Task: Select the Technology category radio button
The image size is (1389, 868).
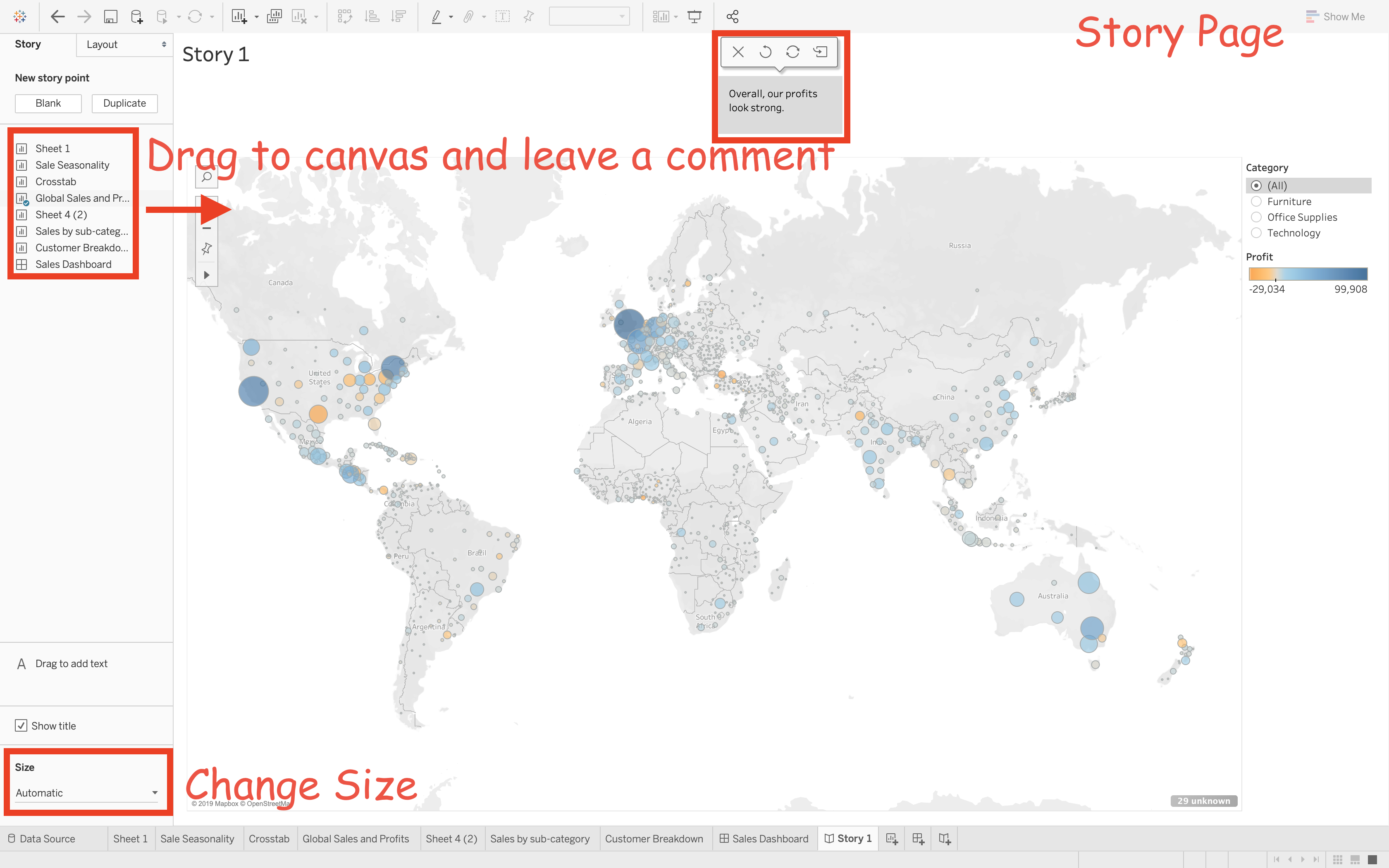Action: pos(1256,233)
